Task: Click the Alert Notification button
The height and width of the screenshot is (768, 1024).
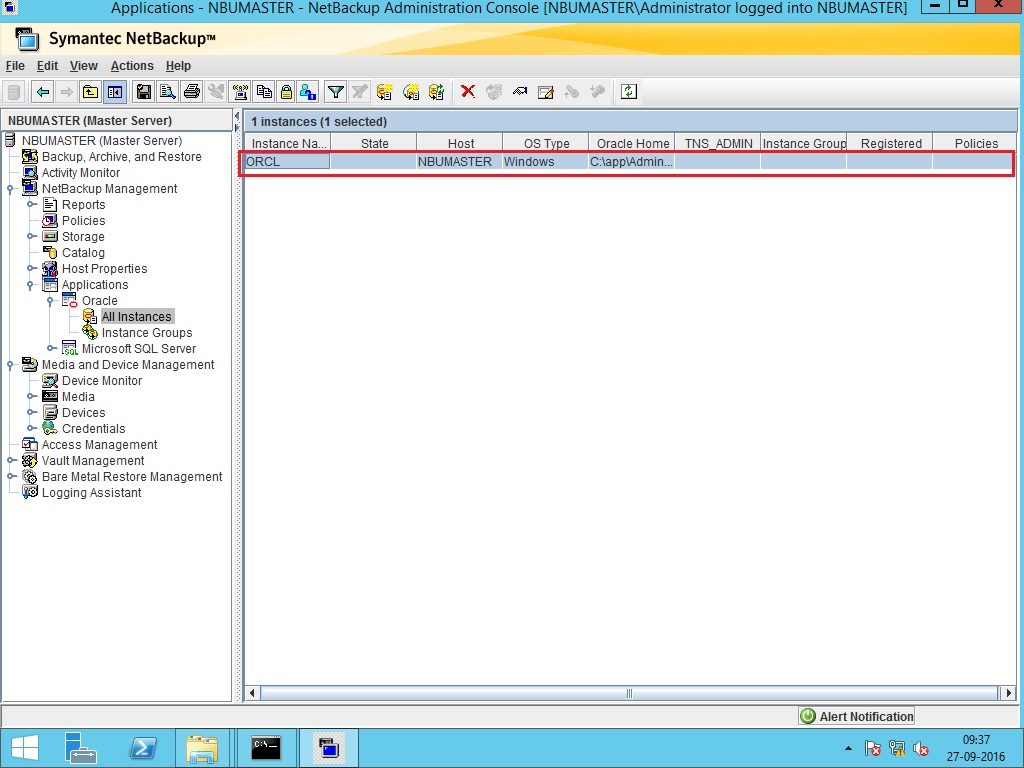Action: point(855,715)
